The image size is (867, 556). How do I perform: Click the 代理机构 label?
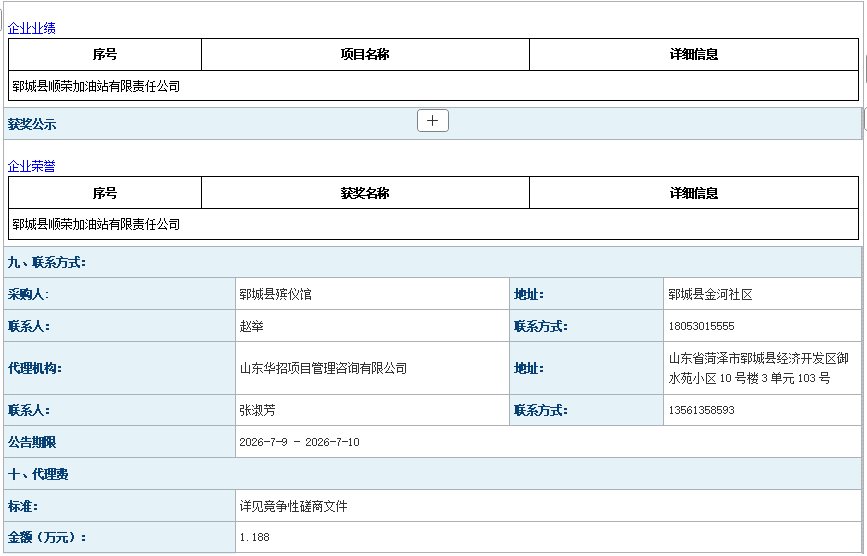(x=34, y=369)
